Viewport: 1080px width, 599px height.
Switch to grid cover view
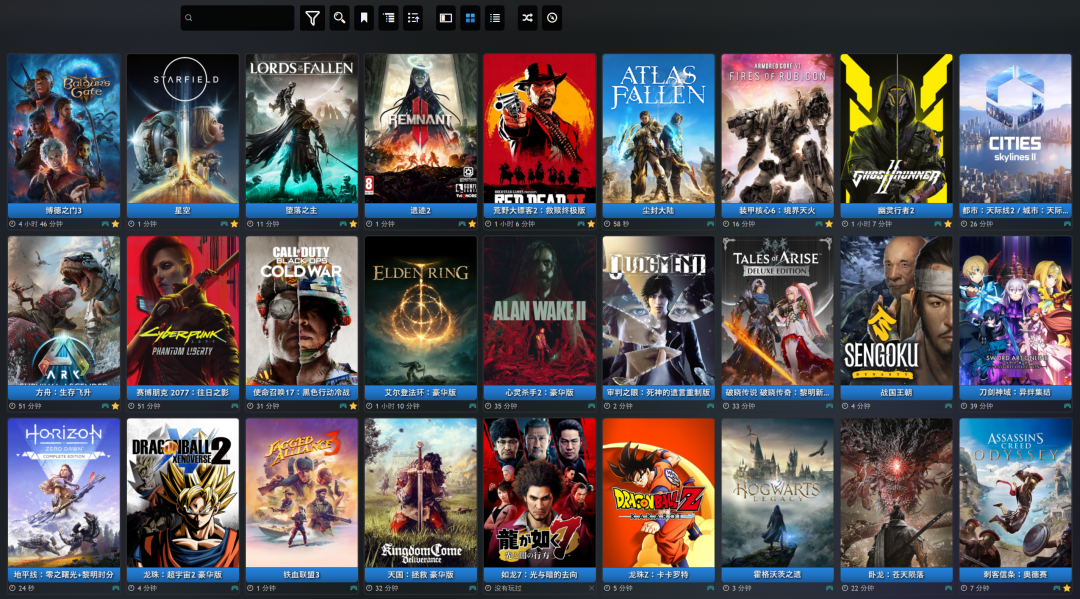tap(470, 18)
